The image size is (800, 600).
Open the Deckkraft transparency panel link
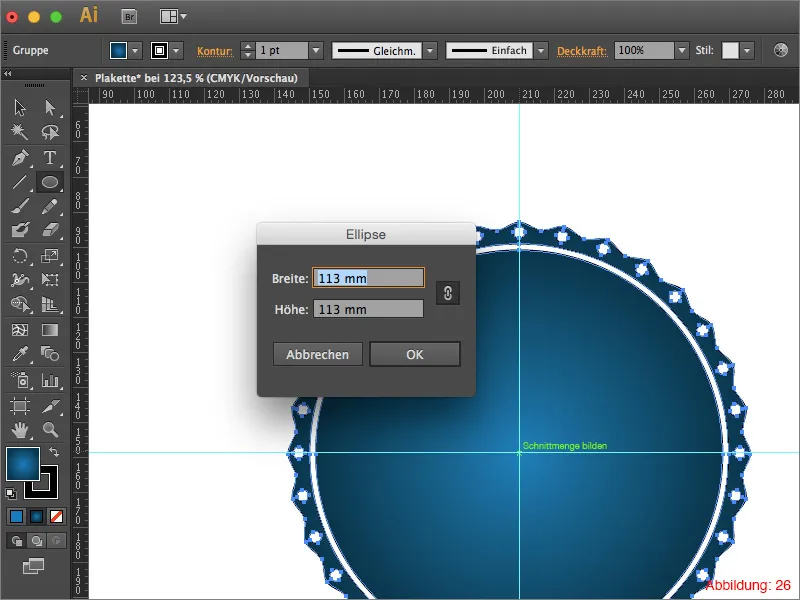coord(582,51)
